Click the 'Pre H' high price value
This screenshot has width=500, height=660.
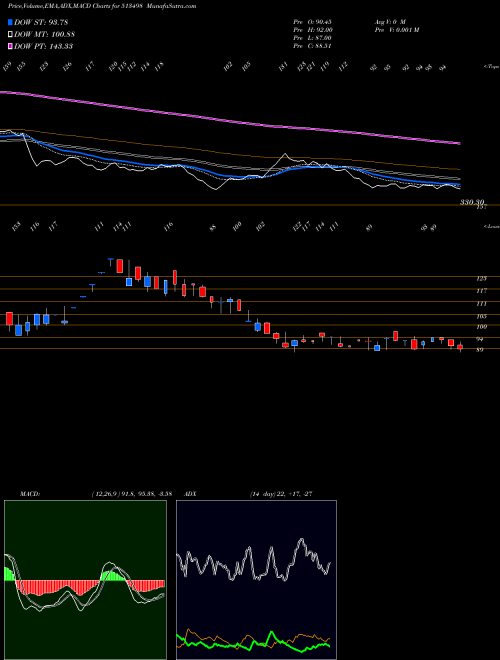(313, 30)
